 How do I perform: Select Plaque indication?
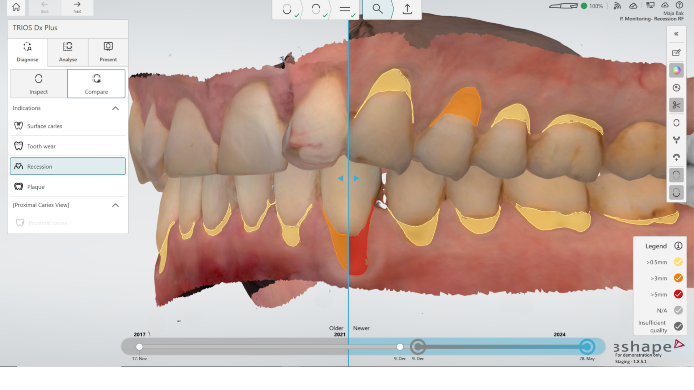coord(68,186)
